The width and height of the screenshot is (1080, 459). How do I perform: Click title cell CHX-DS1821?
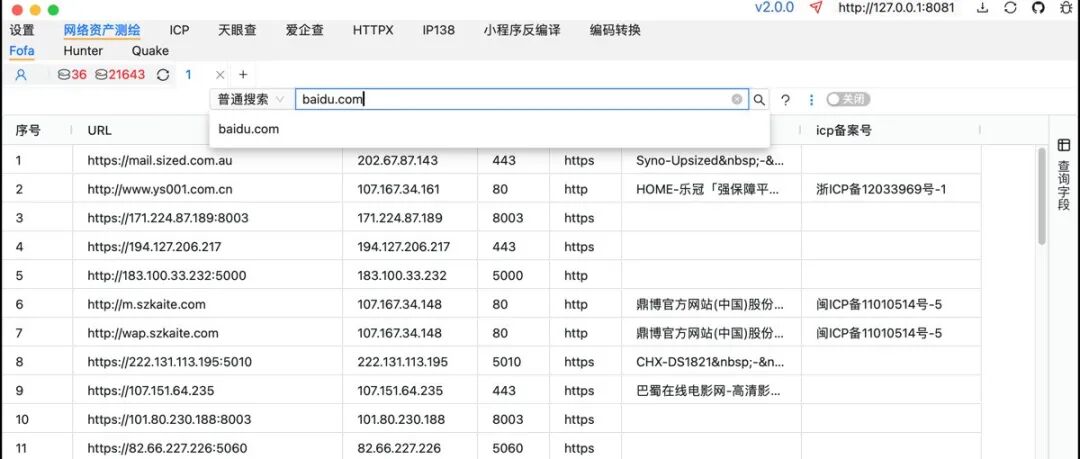coord(709,362)
